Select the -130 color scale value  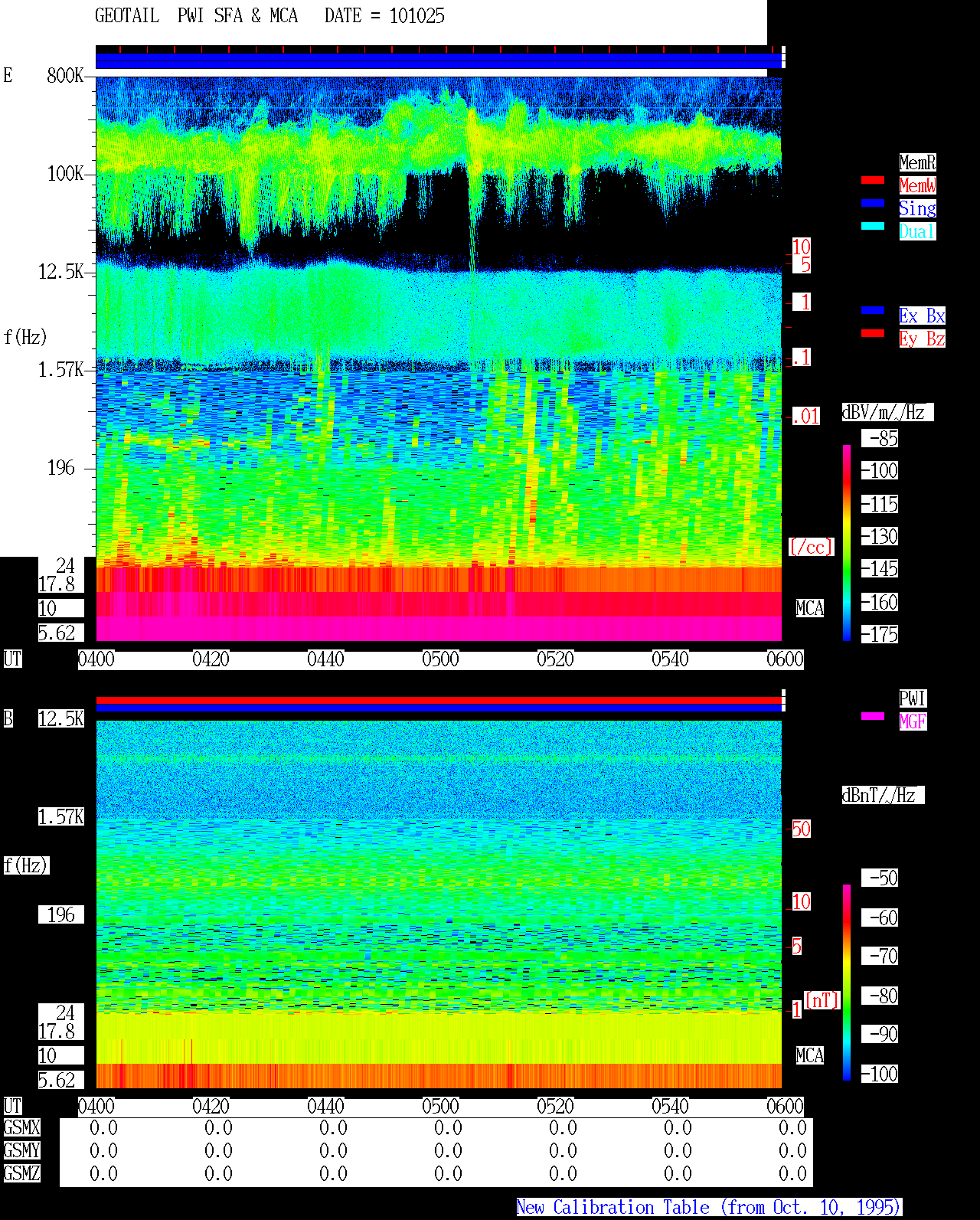[x=880, y=536]
